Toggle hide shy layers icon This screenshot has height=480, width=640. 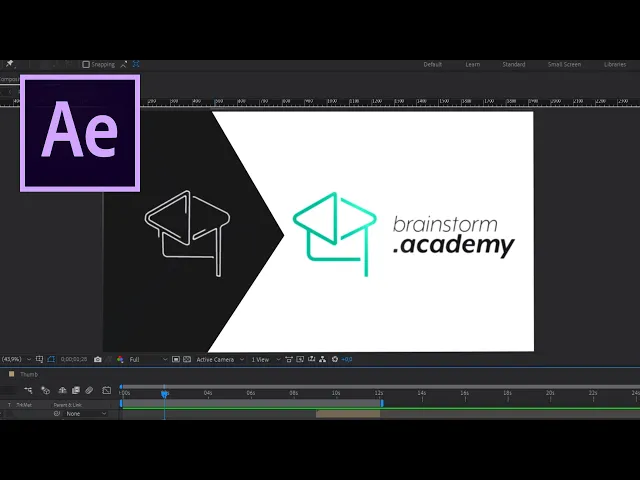point(62,391)
